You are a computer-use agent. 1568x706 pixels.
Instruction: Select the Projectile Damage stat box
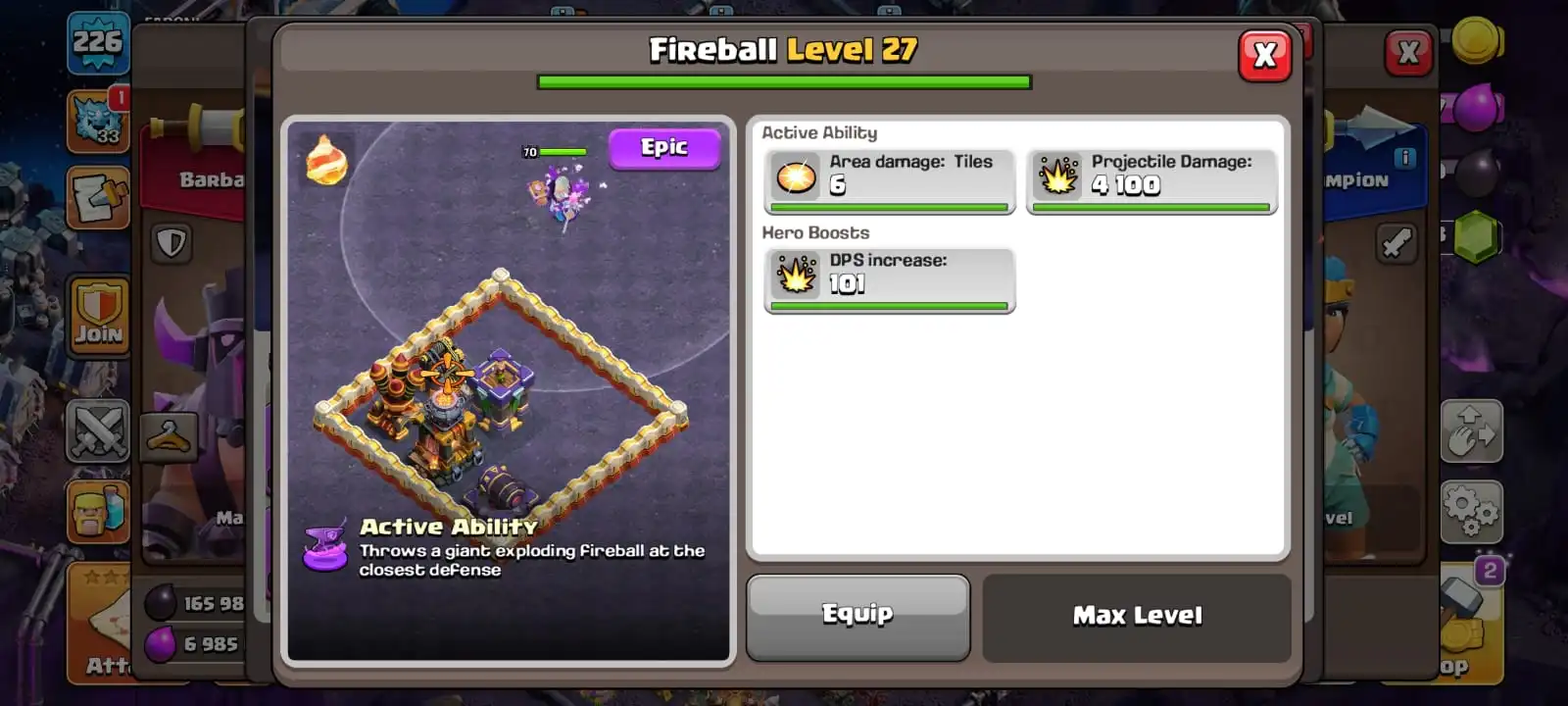1151,180
